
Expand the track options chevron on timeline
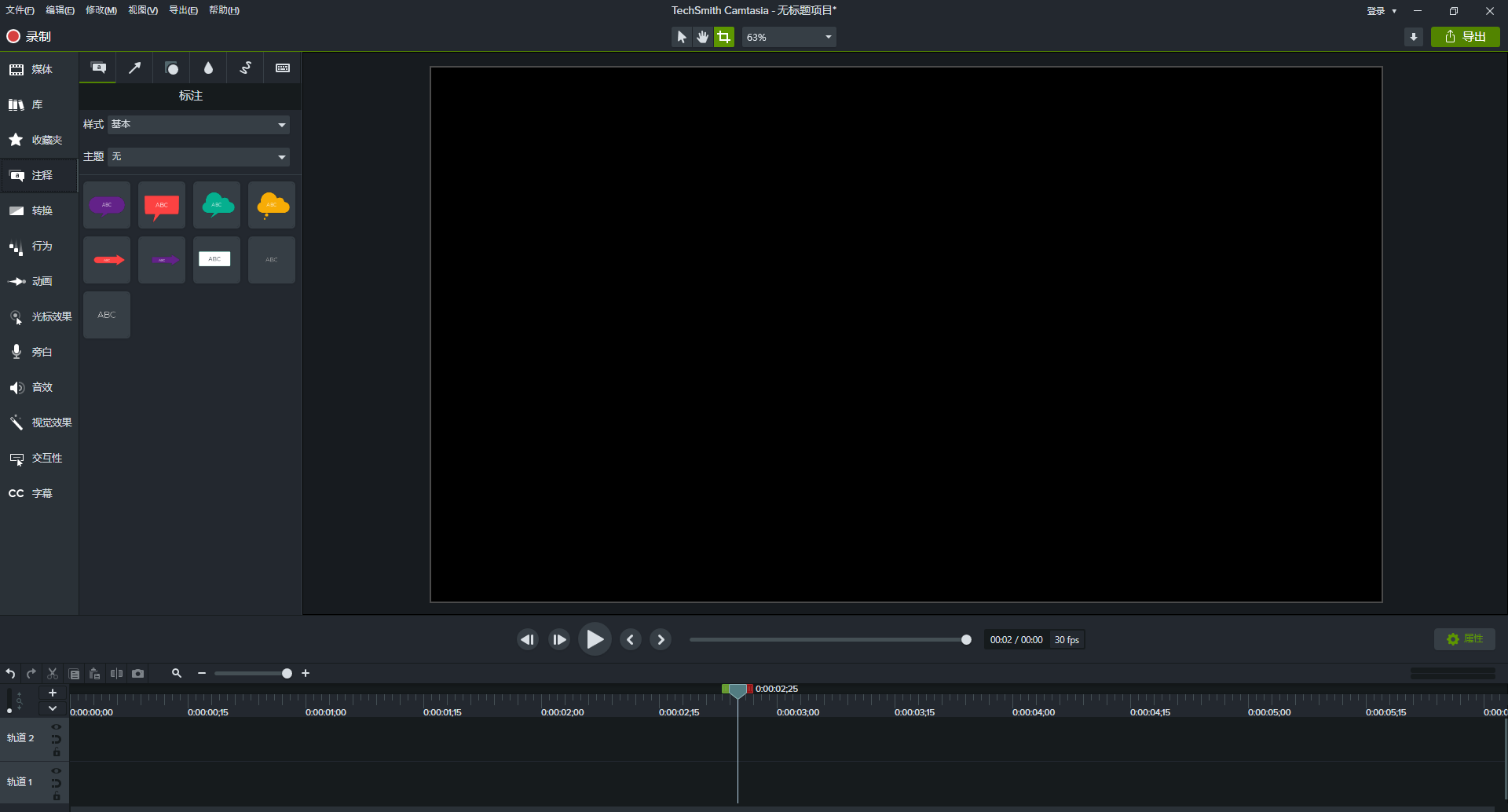(x=53, y=708)
